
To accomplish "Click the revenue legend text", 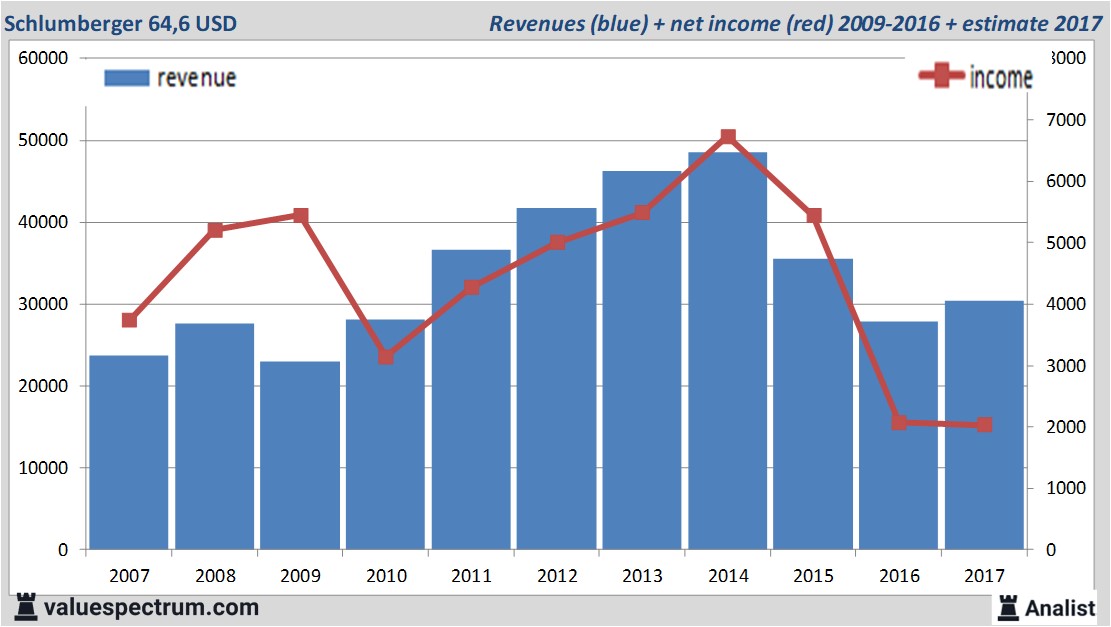I will tap(196, 78).
